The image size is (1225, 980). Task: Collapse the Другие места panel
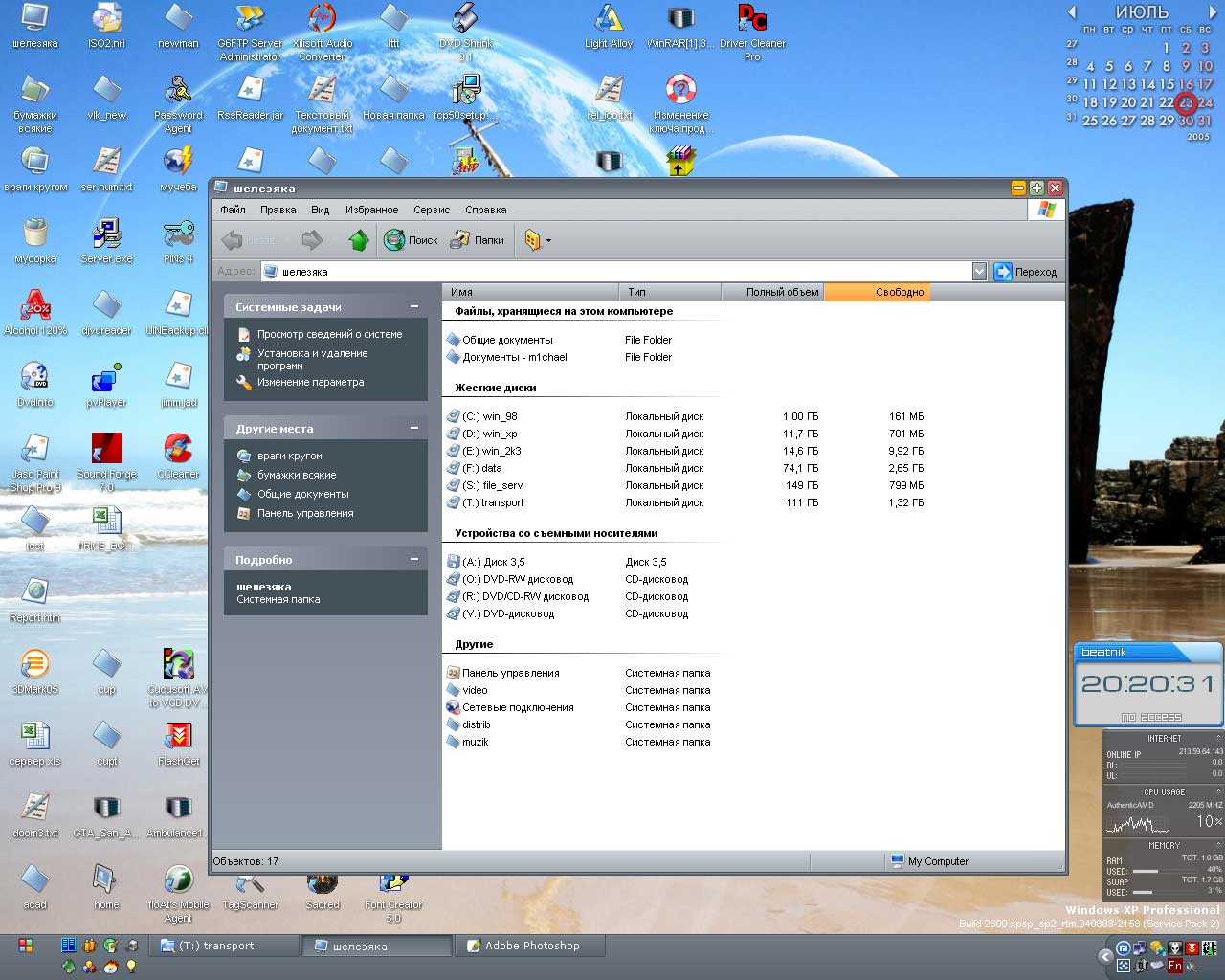(414, 429)
